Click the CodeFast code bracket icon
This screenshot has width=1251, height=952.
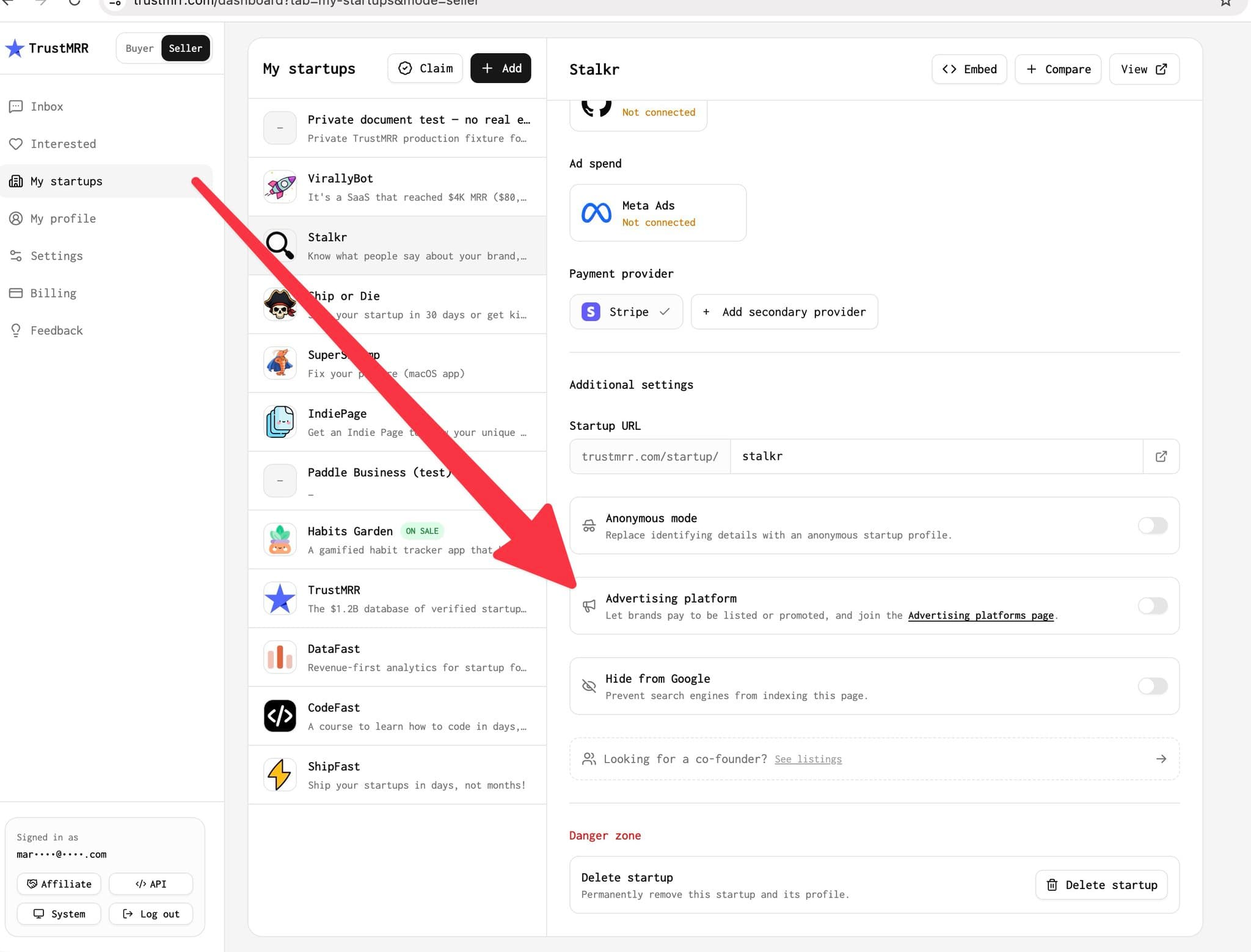point(280,716)
